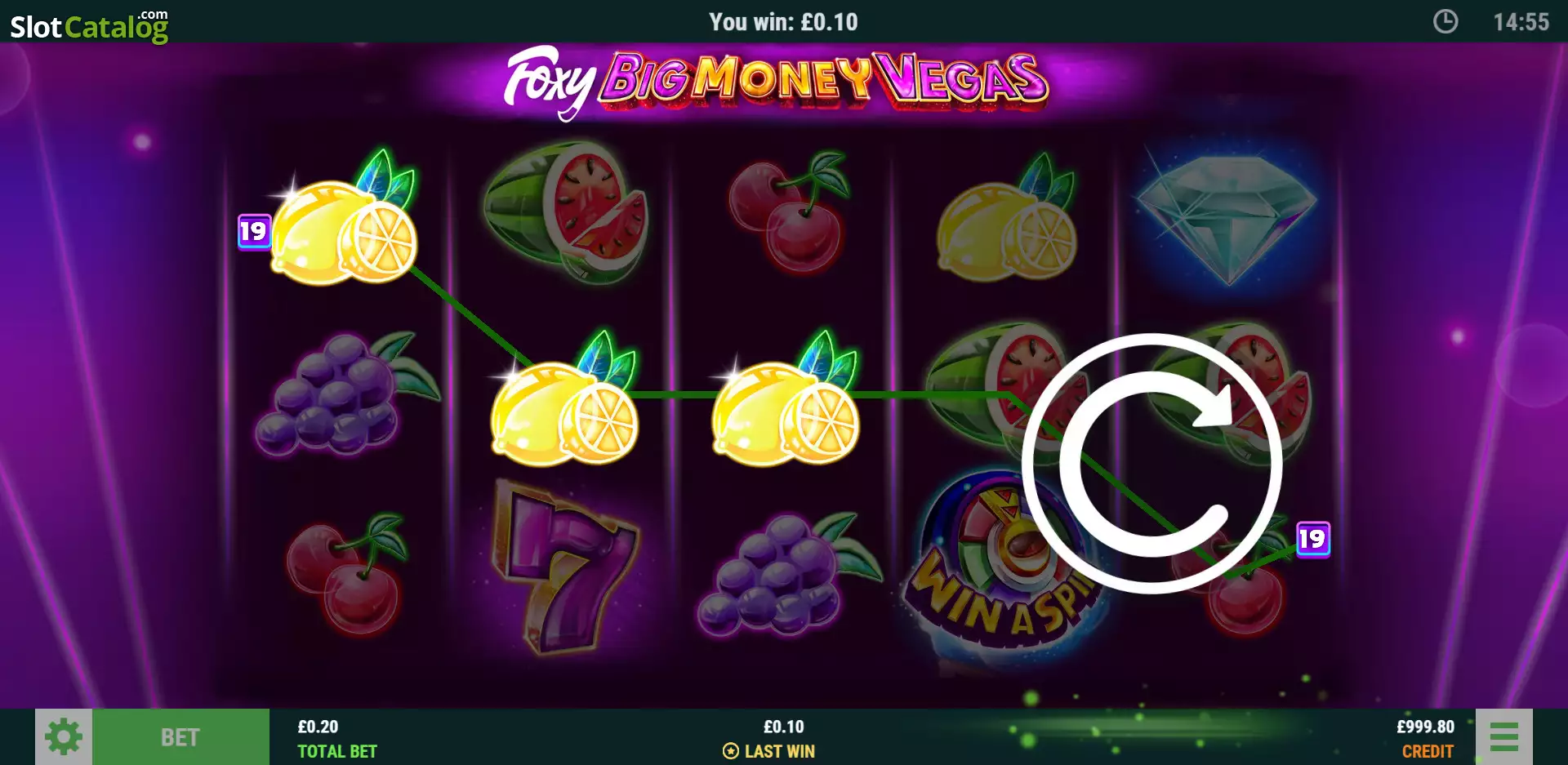Click the cherries on reel three top

click(788, 212)
